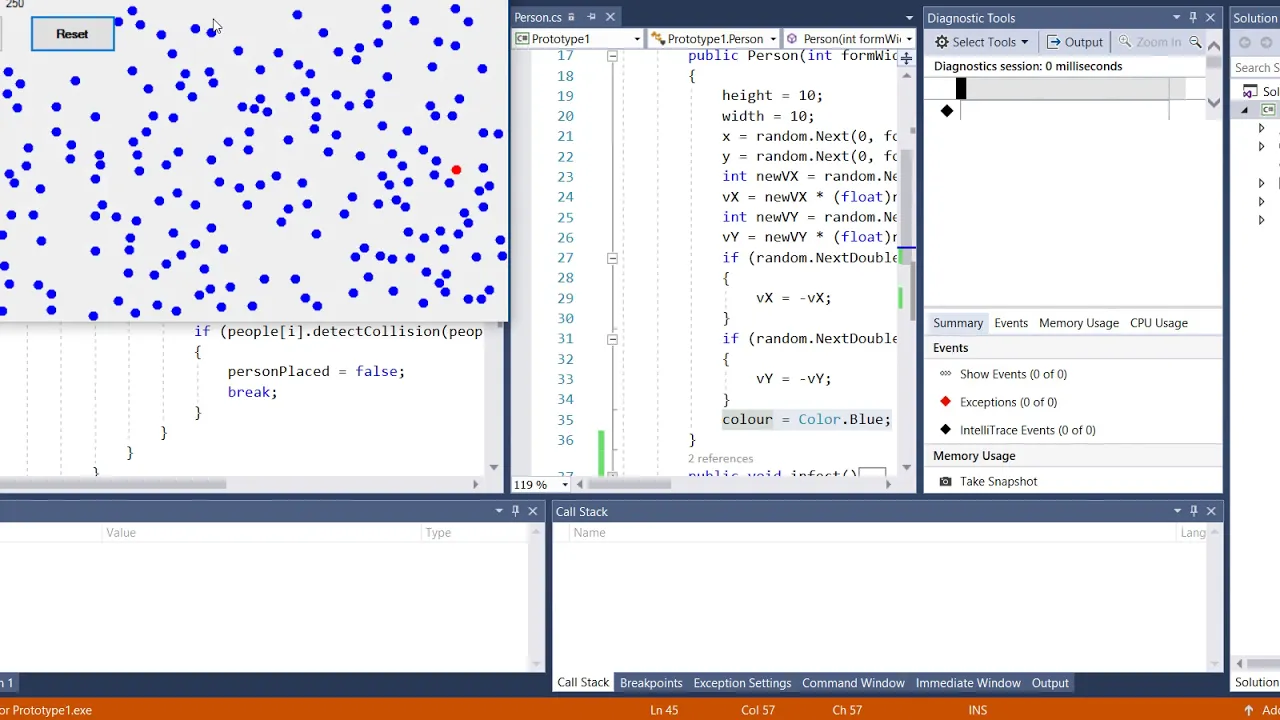1280x720 pixels.
Task: Close the Locals panel
Action: click(533, 511)
